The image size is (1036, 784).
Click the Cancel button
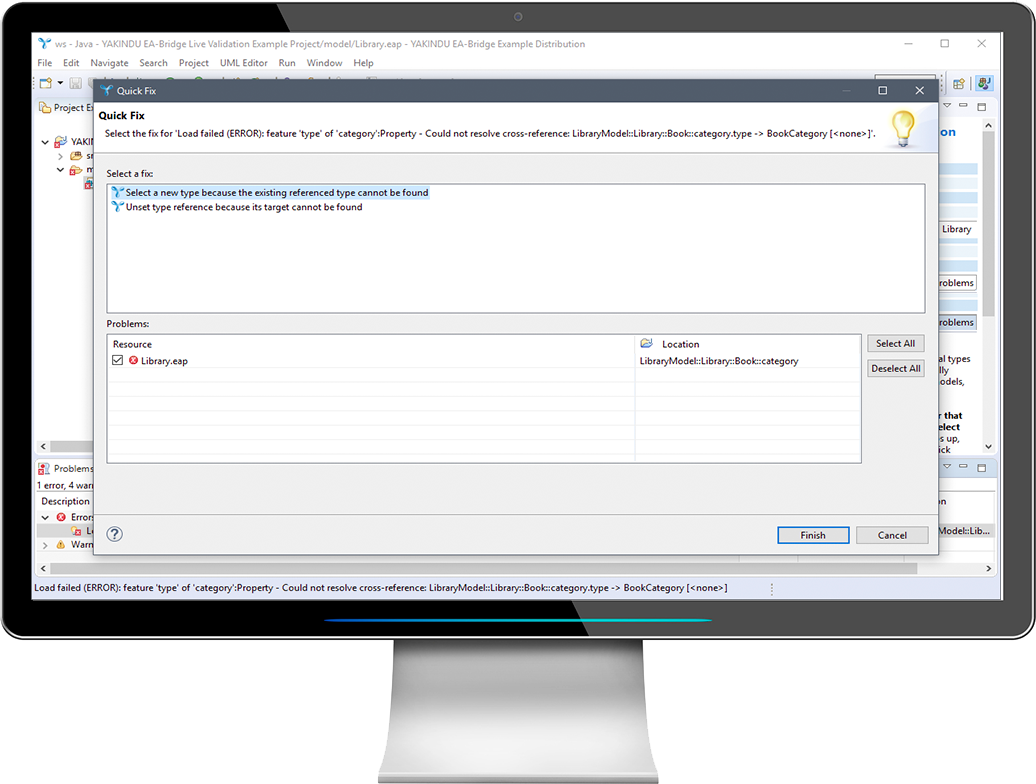[892, 535]
